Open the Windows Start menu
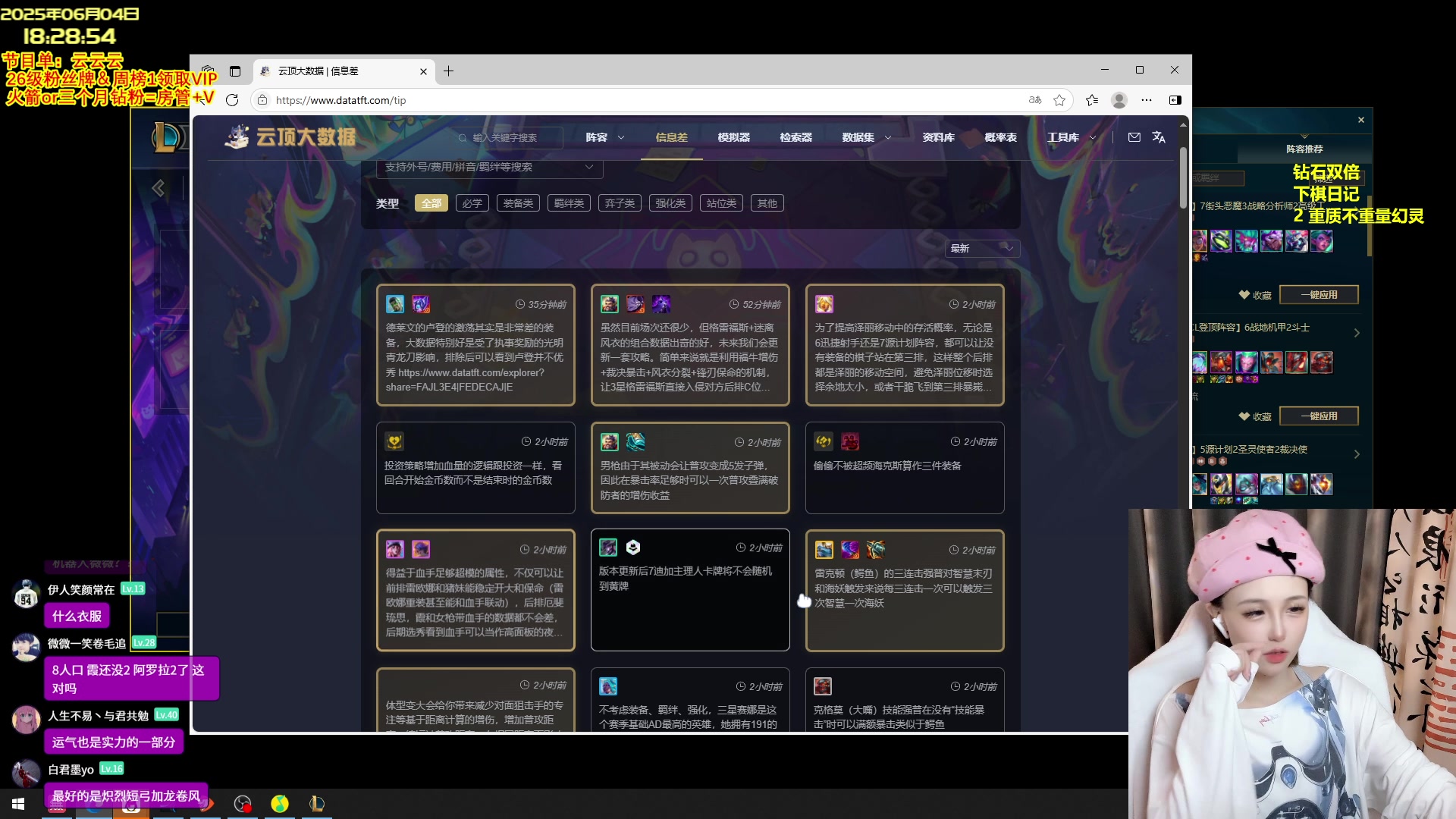 [18, 804]
